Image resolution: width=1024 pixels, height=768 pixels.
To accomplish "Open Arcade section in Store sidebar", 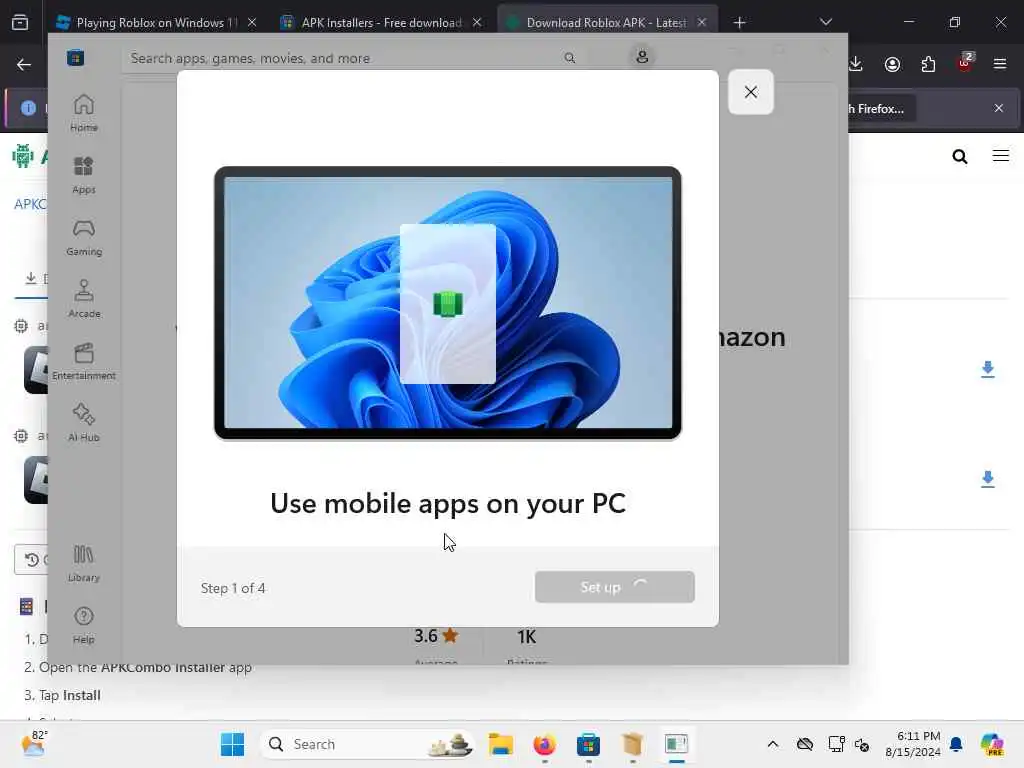I will click(x=84, y=299).
